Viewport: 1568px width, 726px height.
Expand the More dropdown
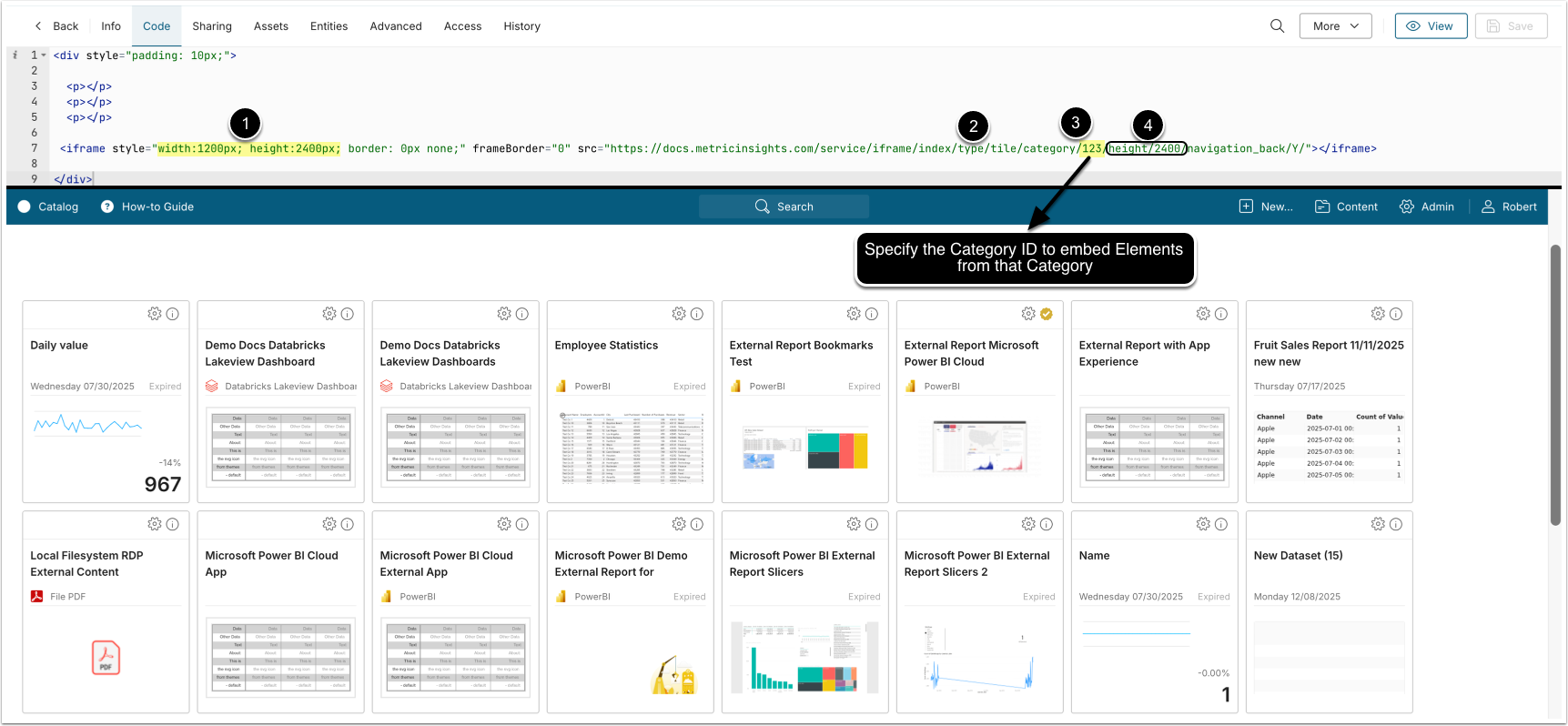click(x=1336, y=26)
